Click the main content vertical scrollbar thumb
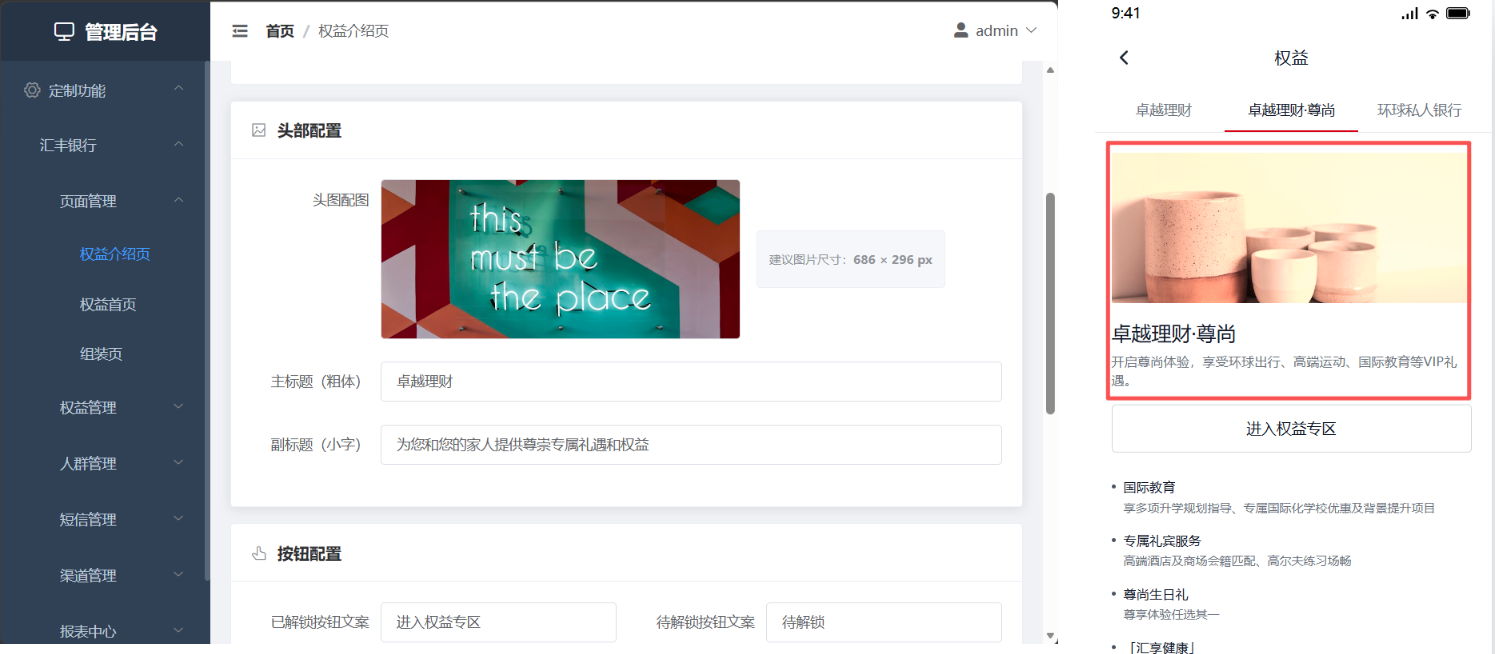 point(1050,303)
